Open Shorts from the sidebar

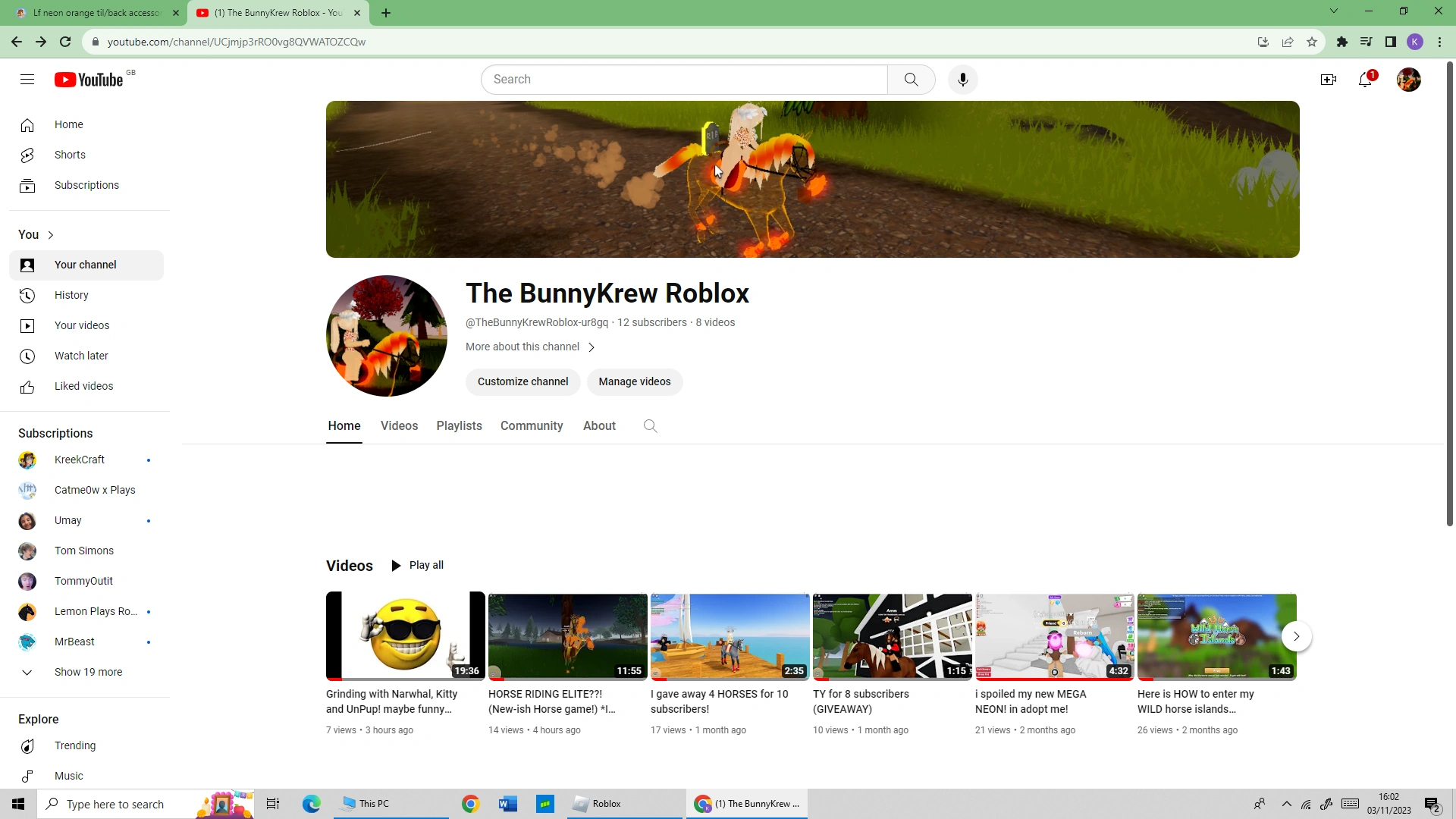70,155
